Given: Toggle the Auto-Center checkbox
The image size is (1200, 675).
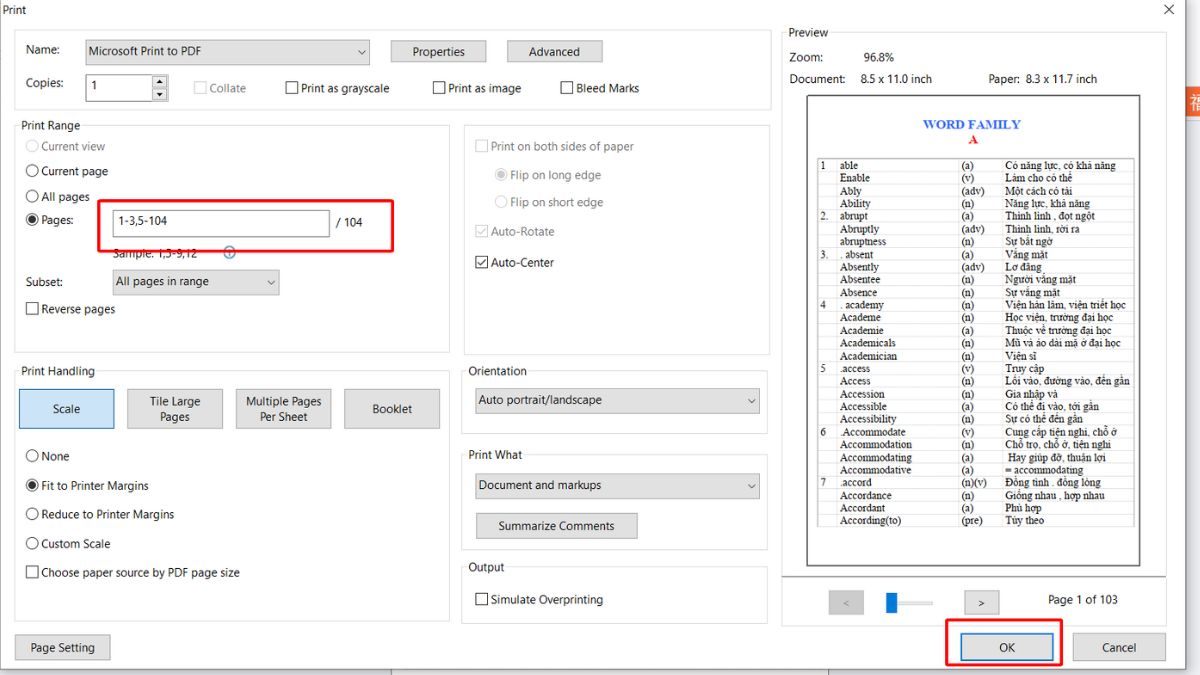Looking at the screenshot, I should (x=482, y=263).
